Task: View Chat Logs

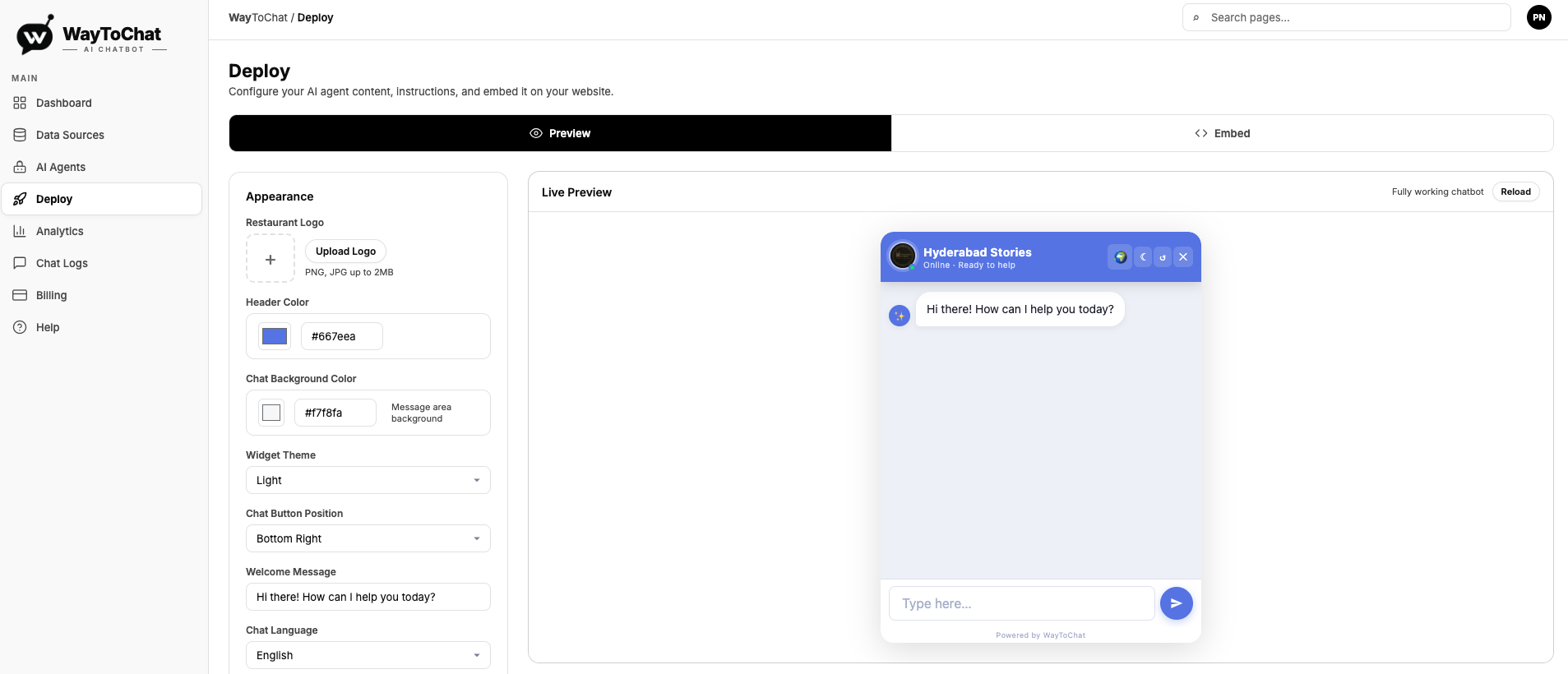Action: tap(101, 263)
